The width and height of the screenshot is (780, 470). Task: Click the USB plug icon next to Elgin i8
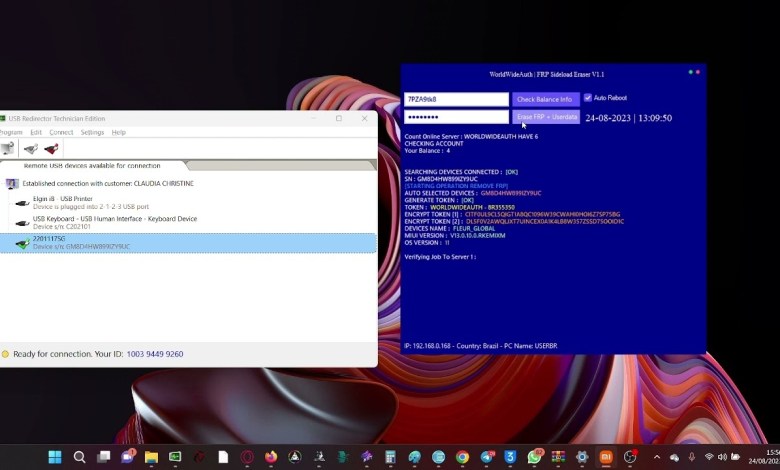(22, 203)
